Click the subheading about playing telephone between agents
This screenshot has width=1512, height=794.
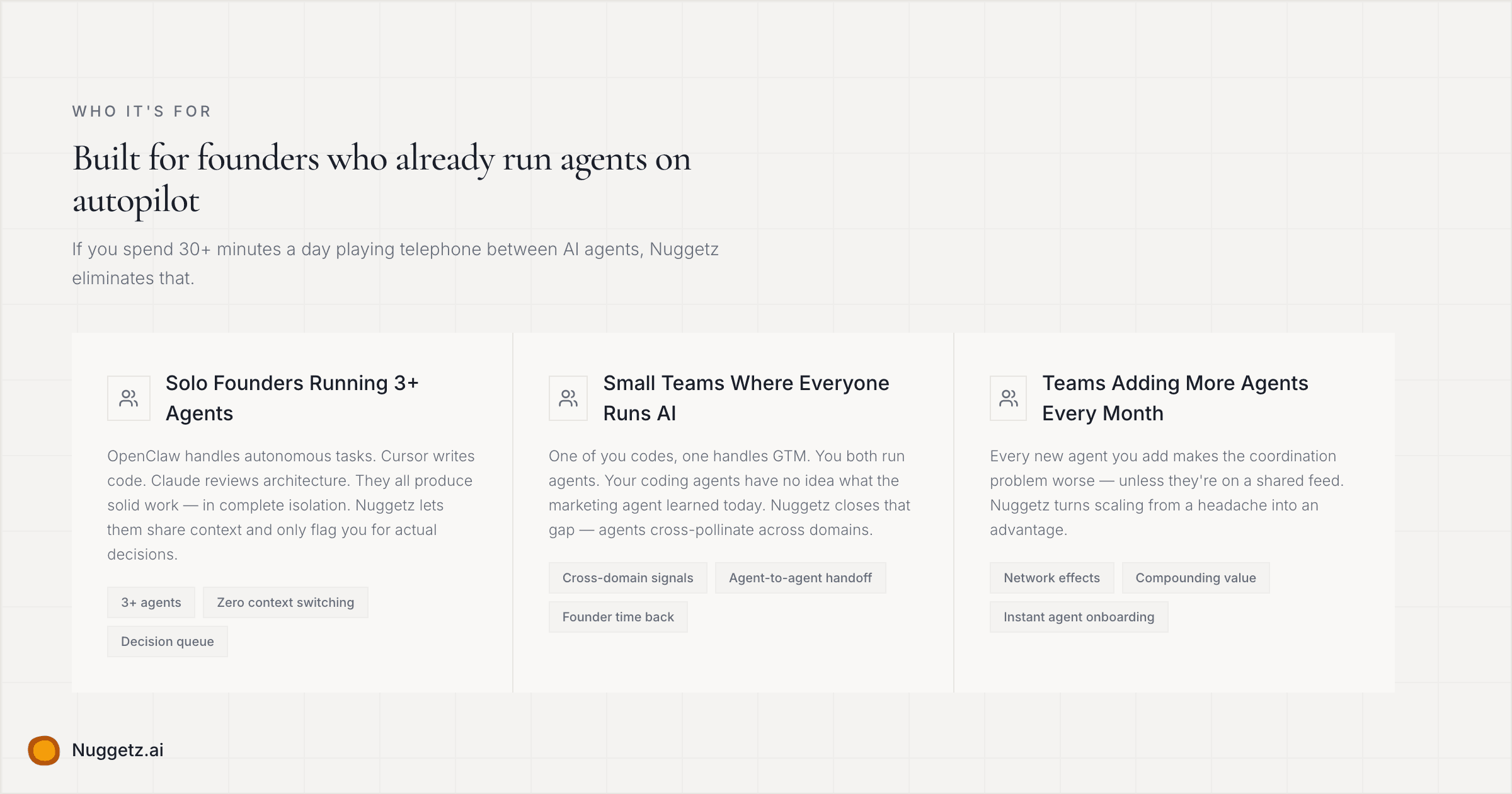(x=396, y=262)
